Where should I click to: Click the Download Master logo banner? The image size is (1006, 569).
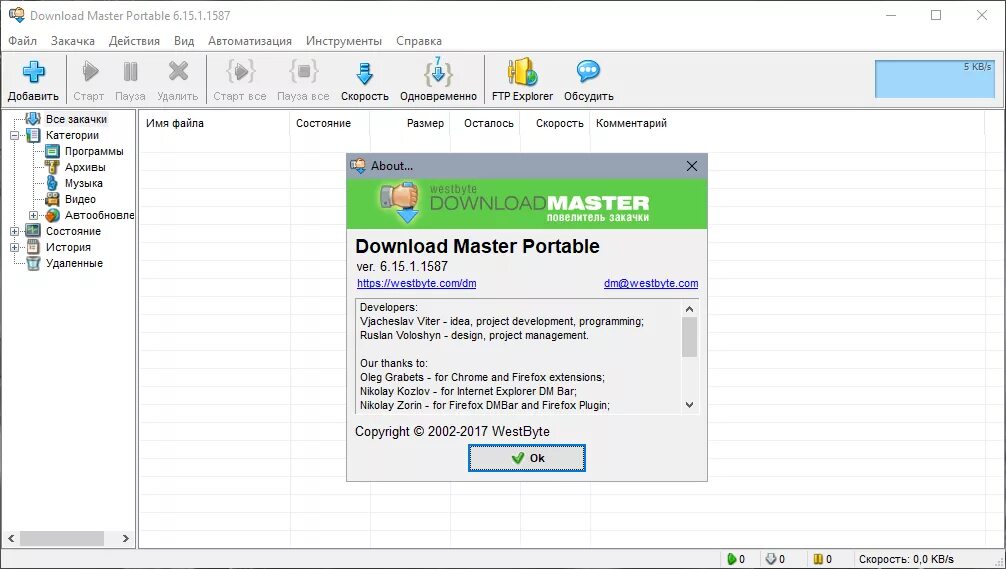(x=527, y=203)
